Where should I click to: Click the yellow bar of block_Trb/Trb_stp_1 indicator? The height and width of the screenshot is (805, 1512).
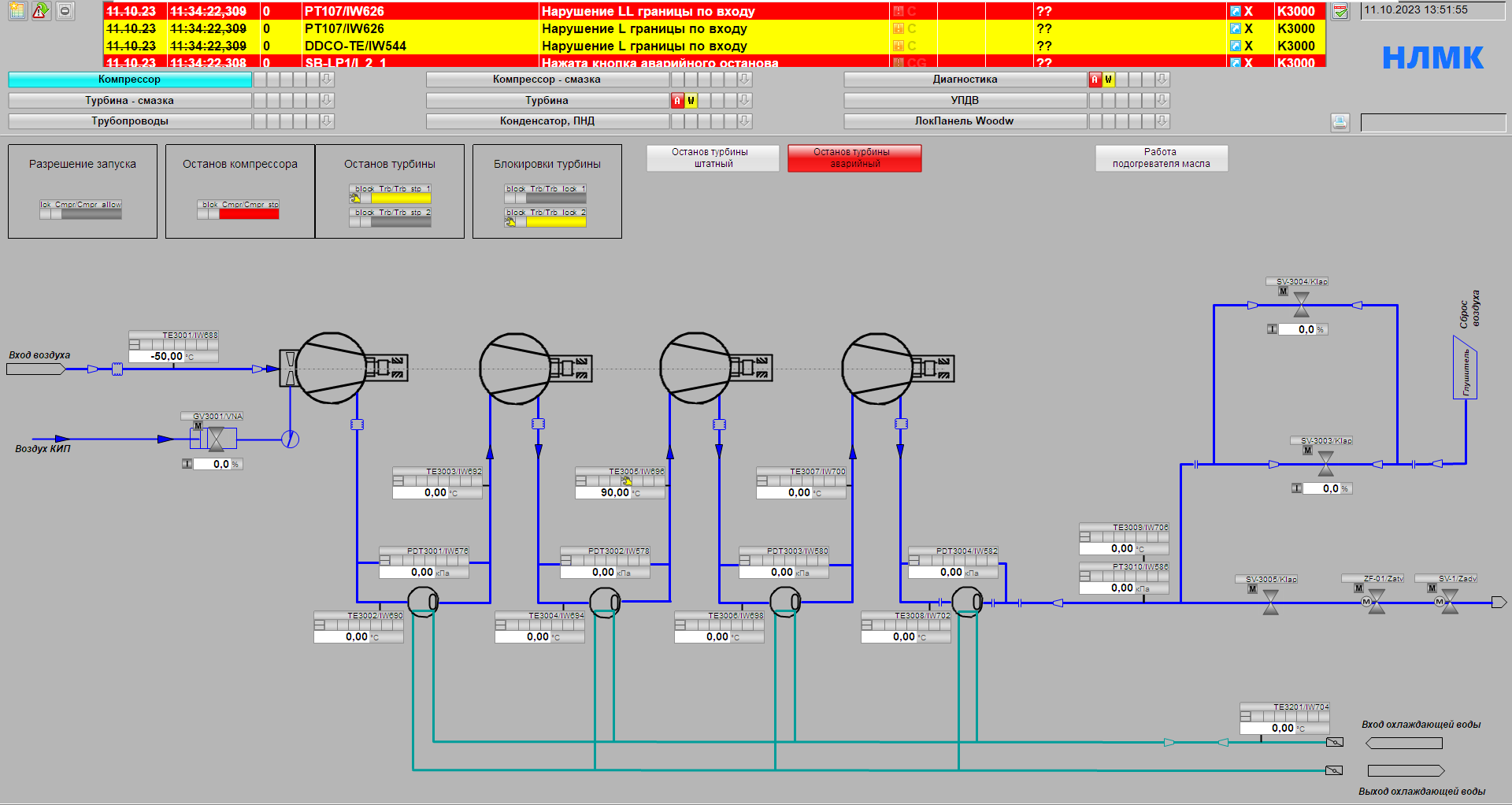coord(401,198)
